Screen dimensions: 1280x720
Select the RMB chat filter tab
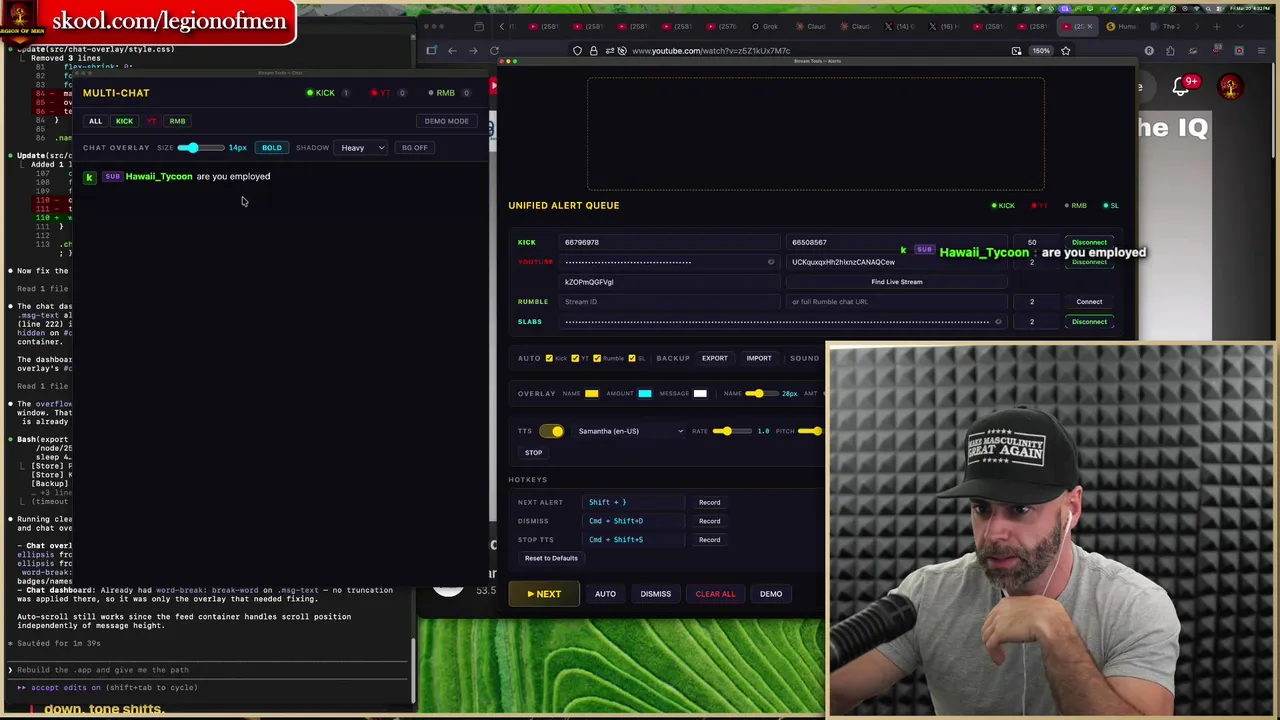point(177,121)
